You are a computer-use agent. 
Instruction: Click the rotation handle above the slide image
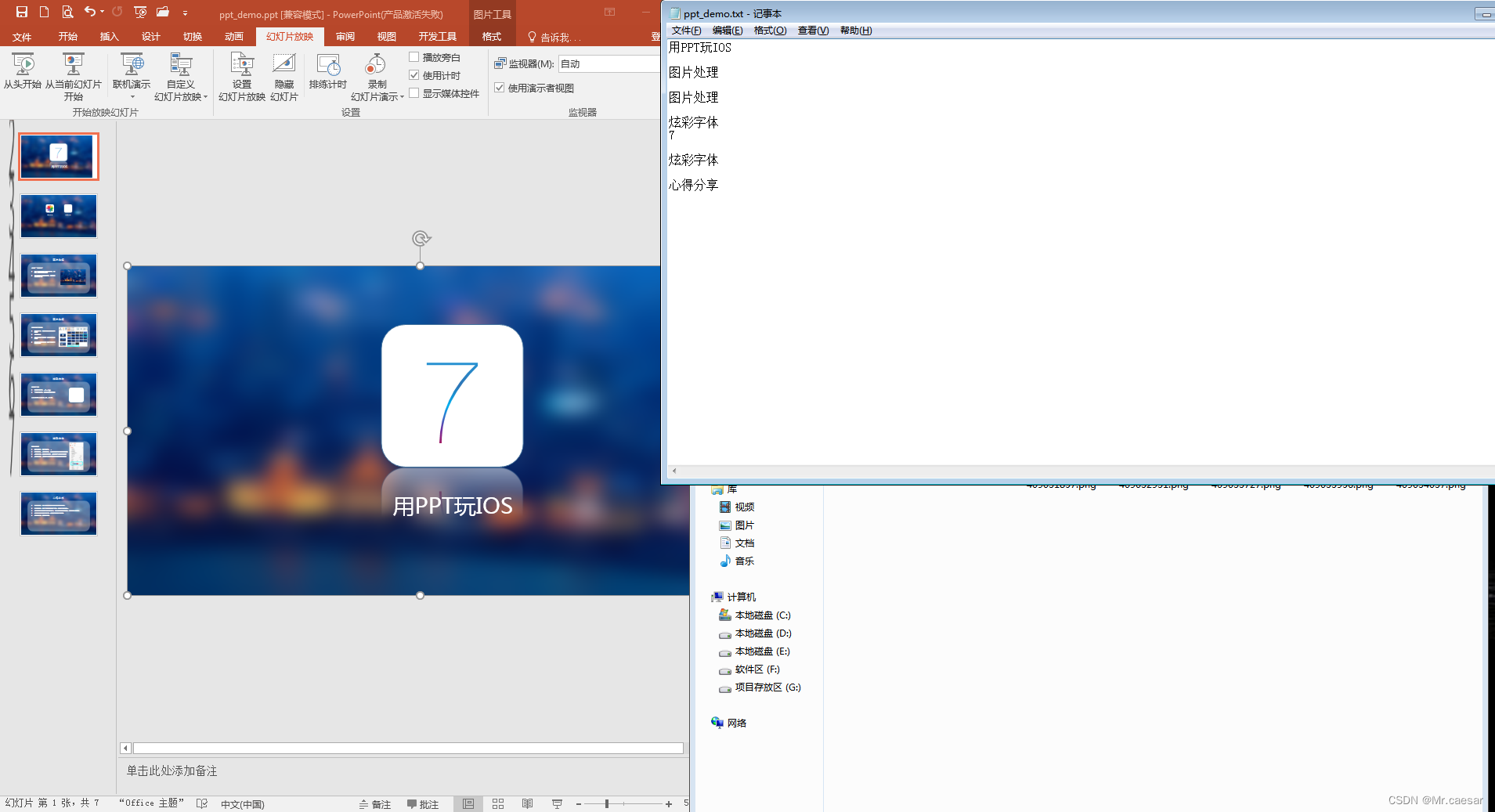421,239
